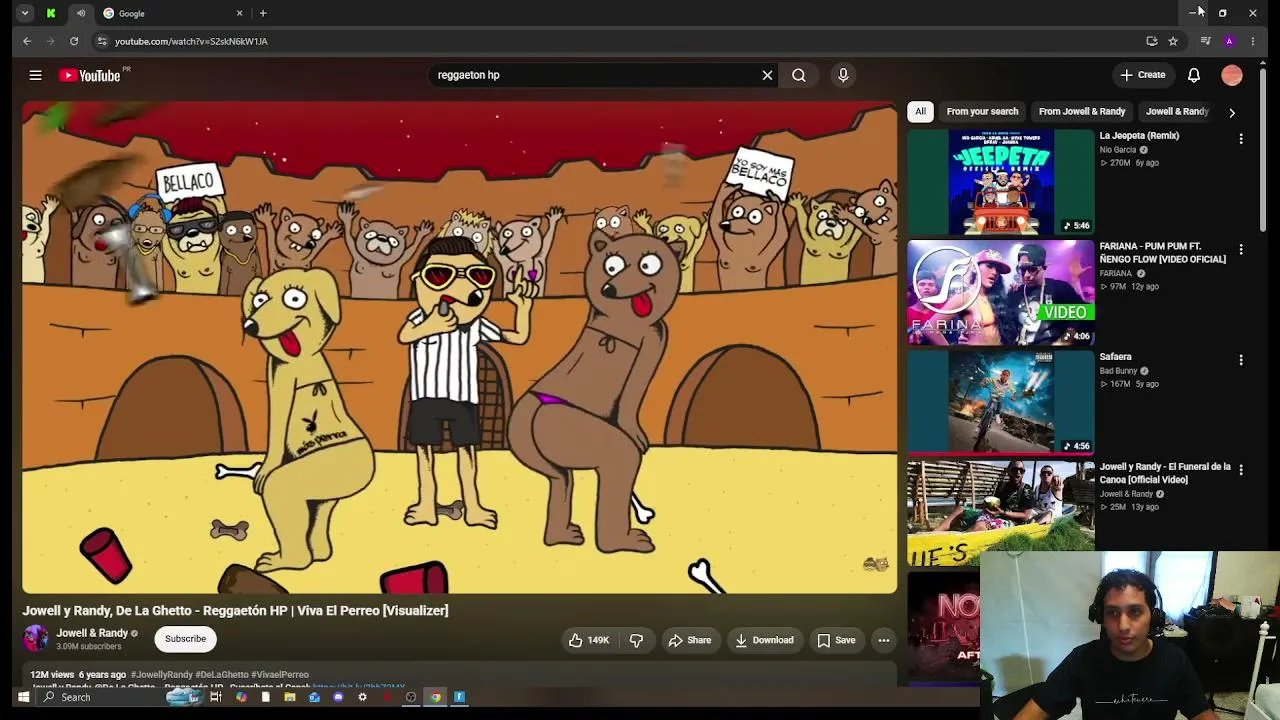Viewport: 1280px width, 720px height.
Task: Share the Reggaetón HP video
Action: pos(690,640)
